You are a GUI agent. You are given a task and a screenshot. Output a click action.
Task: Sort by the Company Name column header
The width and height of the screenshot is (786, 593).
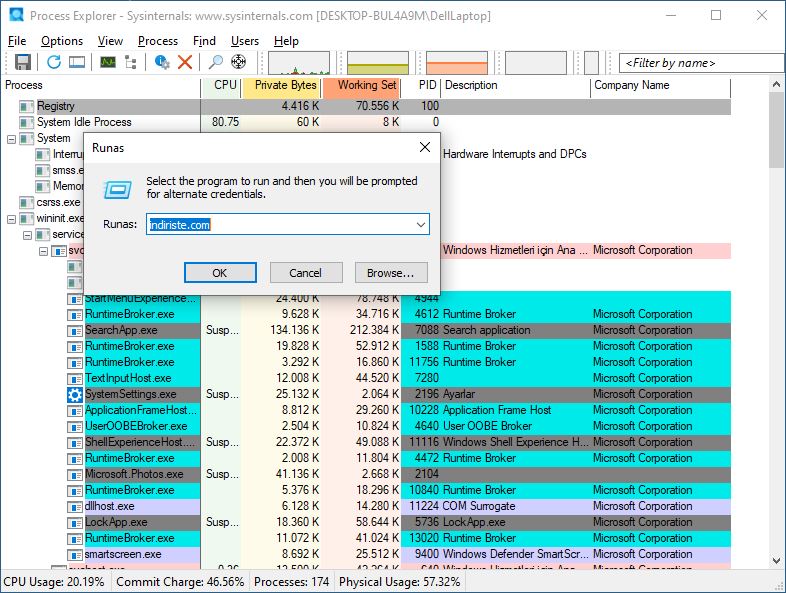click(661, 85)
